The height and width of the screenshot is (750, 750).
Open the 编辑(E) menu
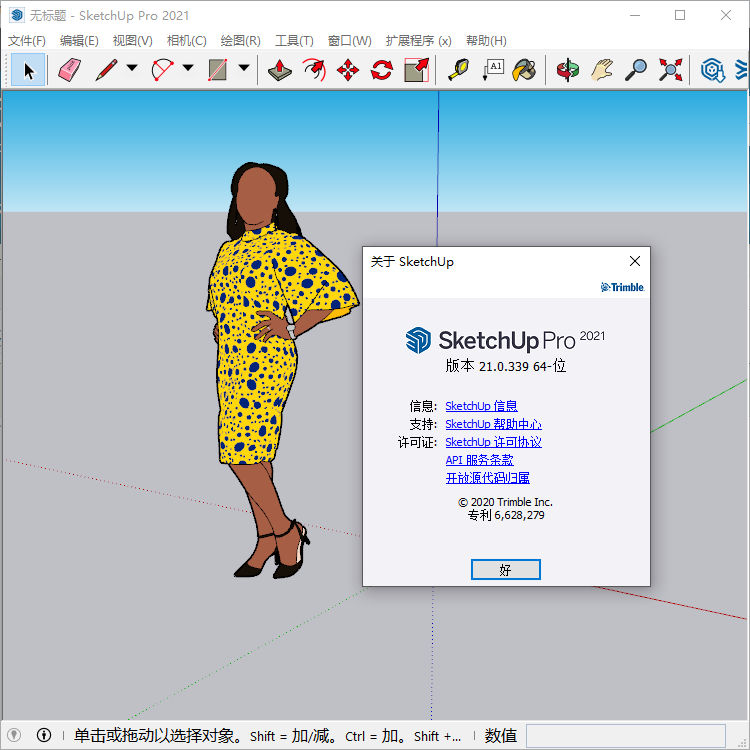coord(79,41)
